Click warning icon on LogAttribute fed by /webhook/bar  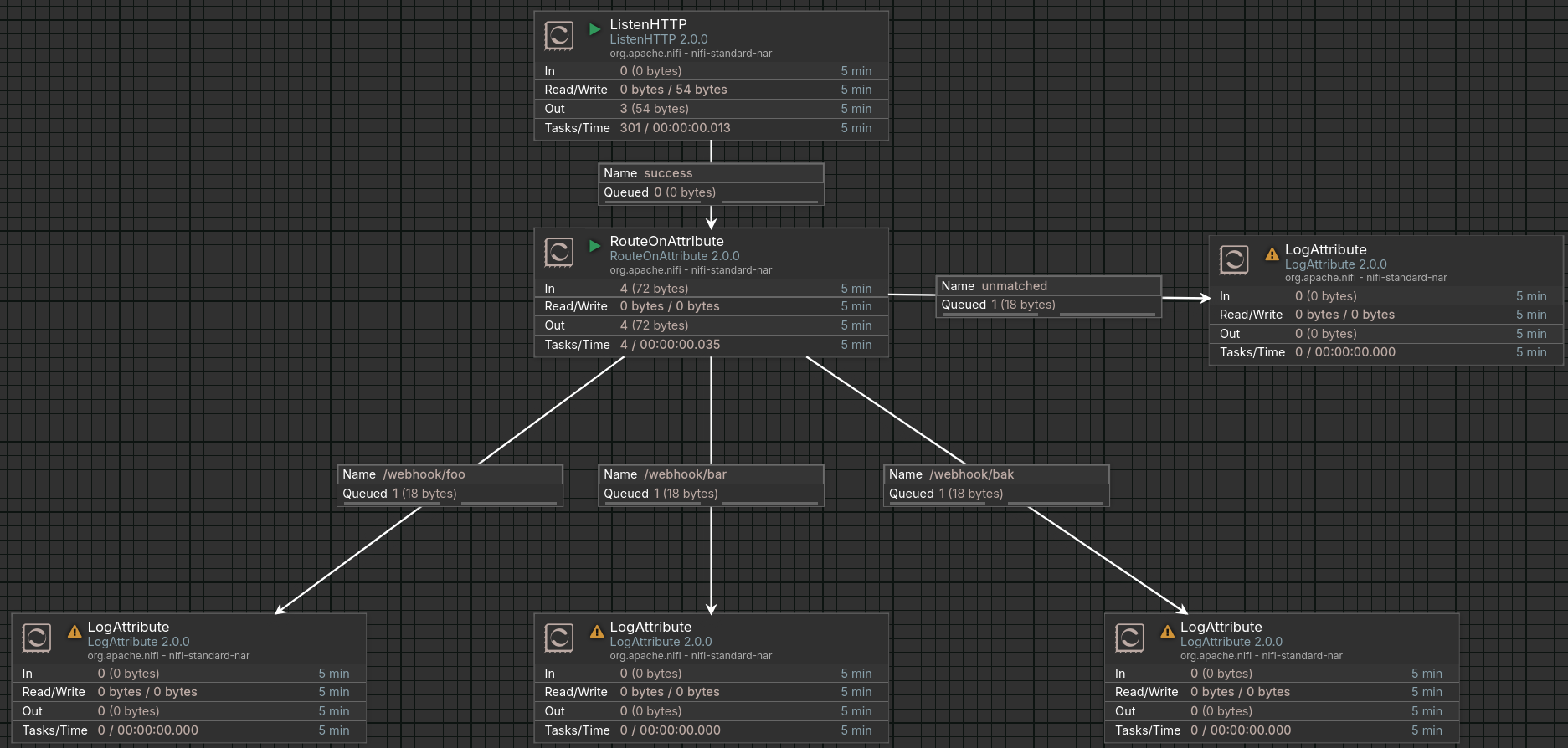597,632
